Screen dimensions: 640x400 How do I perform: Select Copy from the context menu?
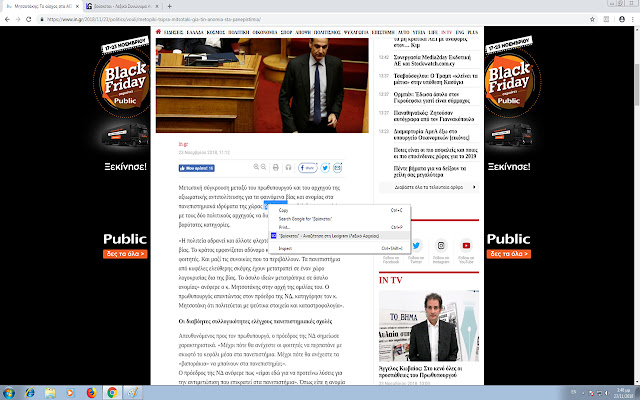click(283, 211)
